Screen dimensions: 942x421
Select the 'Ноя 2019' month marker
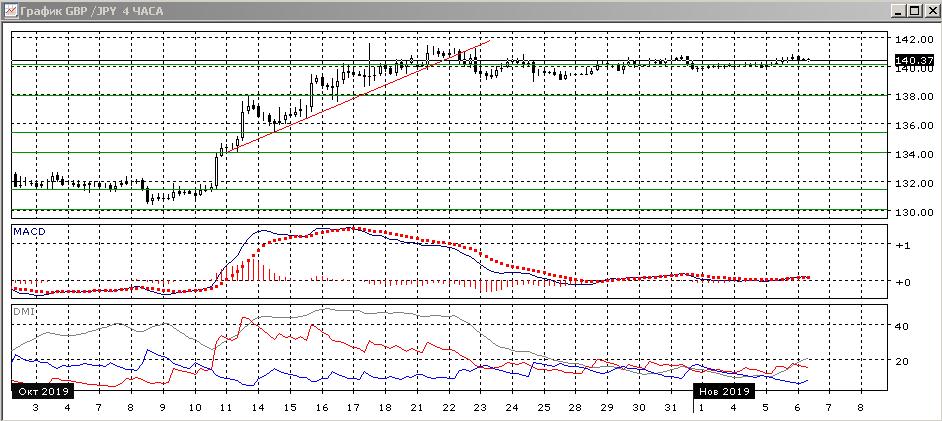(723, 392)
